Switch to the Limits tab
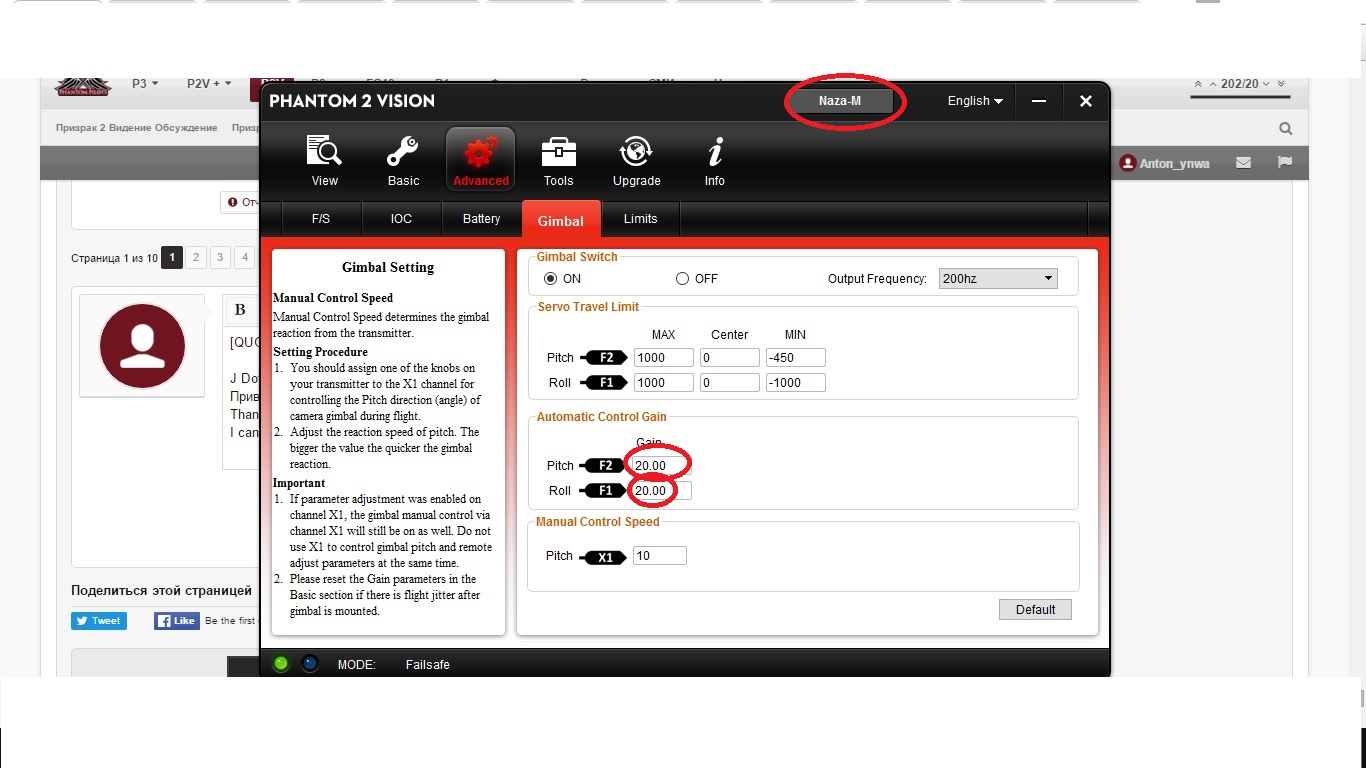 point(641,219)
